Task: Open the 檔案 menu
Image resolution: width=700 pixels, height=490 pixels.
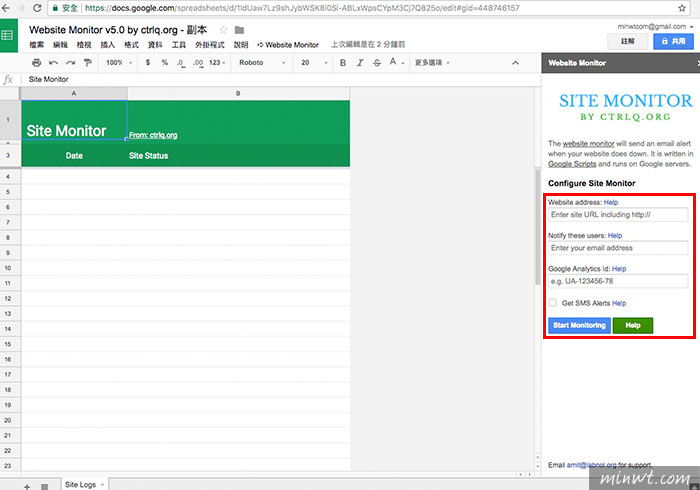Action: tap(37, 45)
